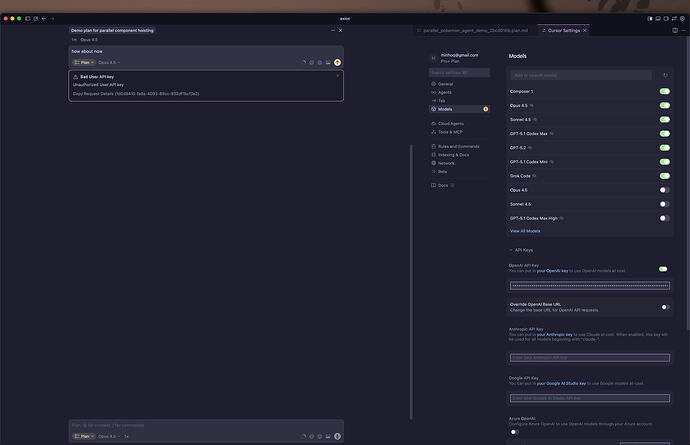This screenshot has width=690, height=445.
Task: Open Network settings section
Action: click(x=459, y=163)
